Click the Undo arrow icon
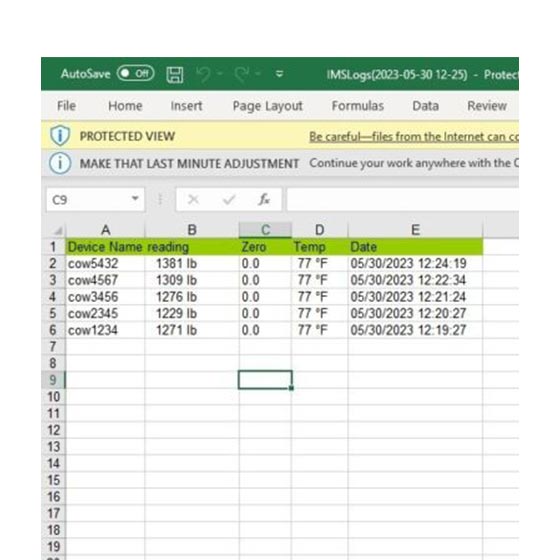 pyautogui.click(x=204, y=74)
